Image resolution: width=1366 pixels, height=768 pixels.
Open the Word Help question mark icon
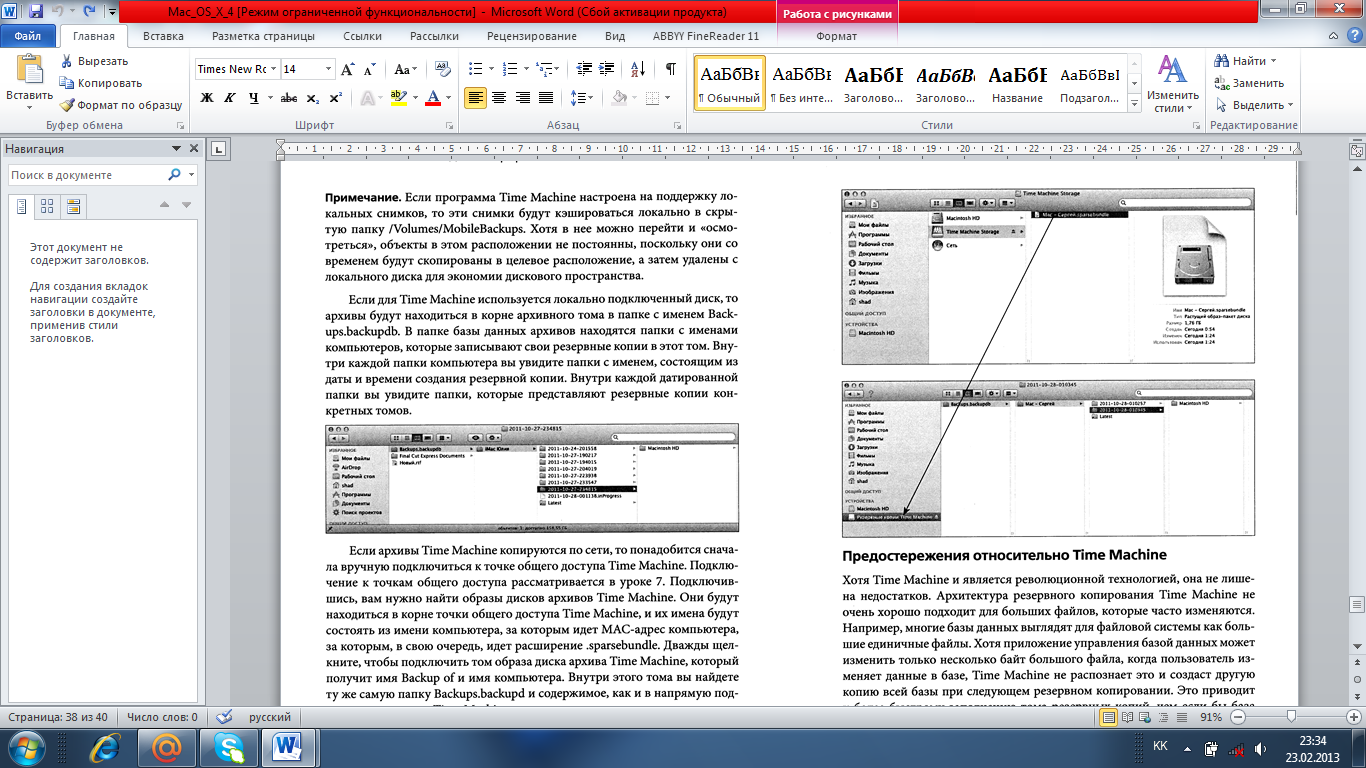(x=1353, y=36)
